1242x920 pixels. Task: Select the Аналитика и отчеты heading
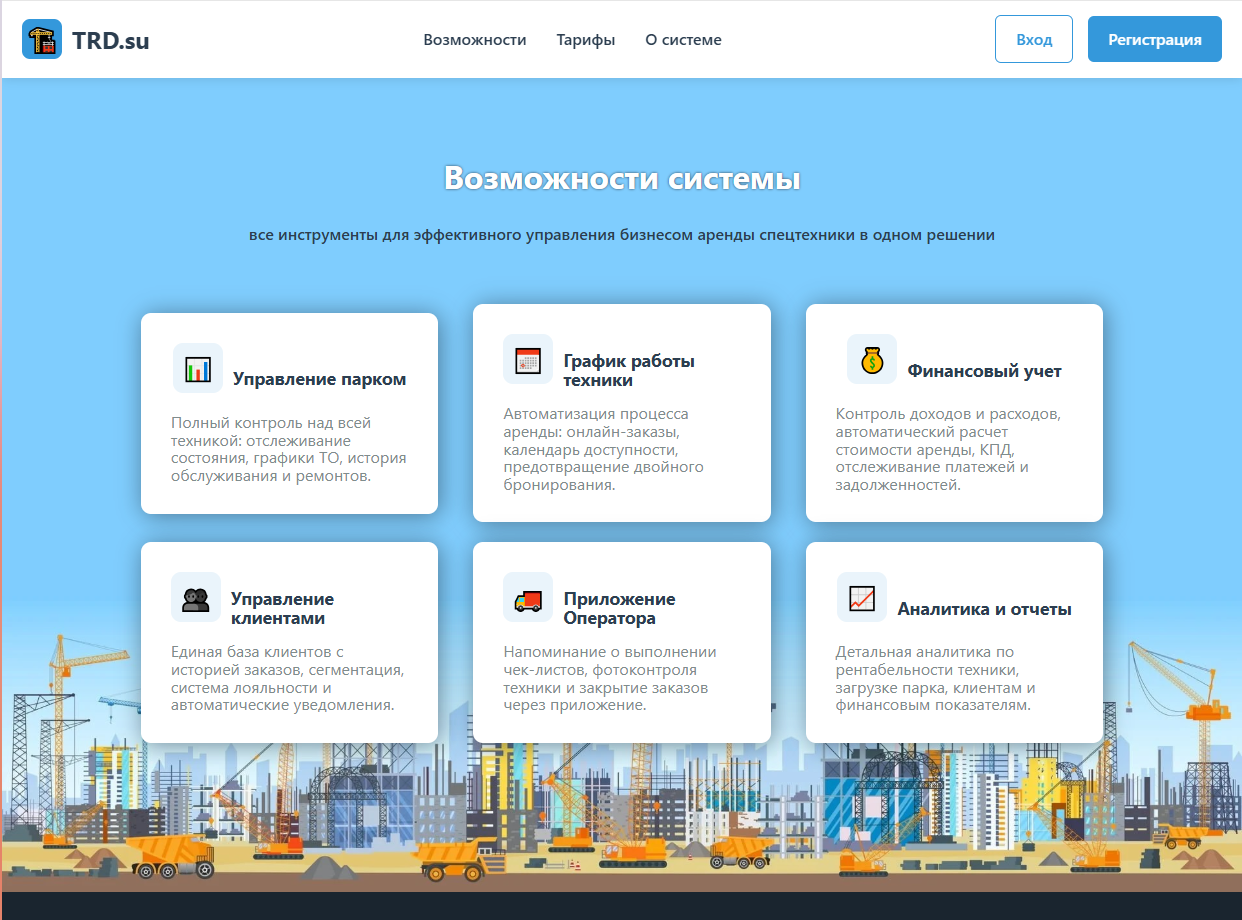pyautogui.click(x=985, y=609)
